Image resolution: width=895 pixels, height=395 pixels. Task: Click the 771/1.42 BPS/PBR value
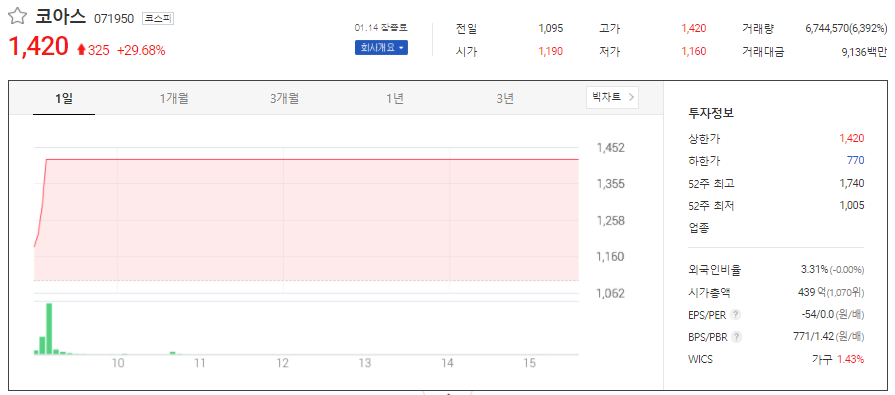coord(814,337)
